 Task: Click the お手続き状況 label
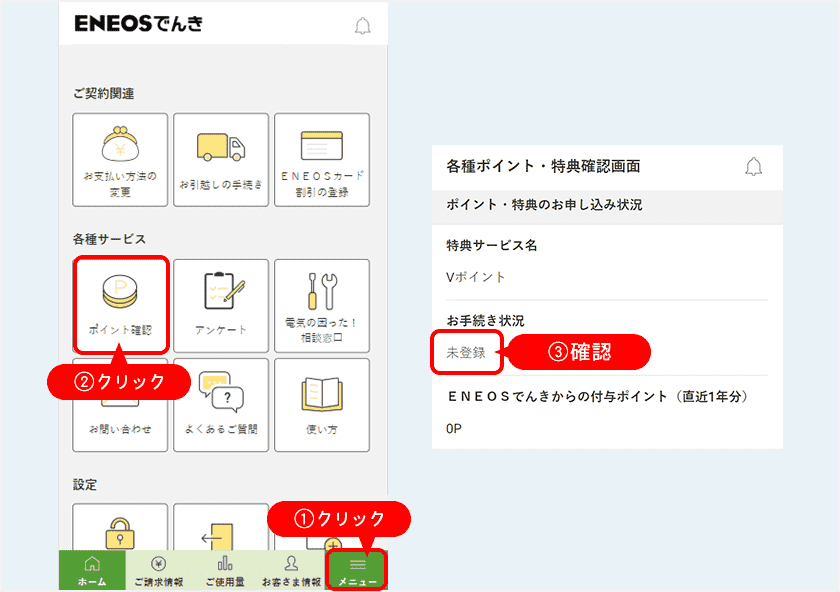click(485, 320)
